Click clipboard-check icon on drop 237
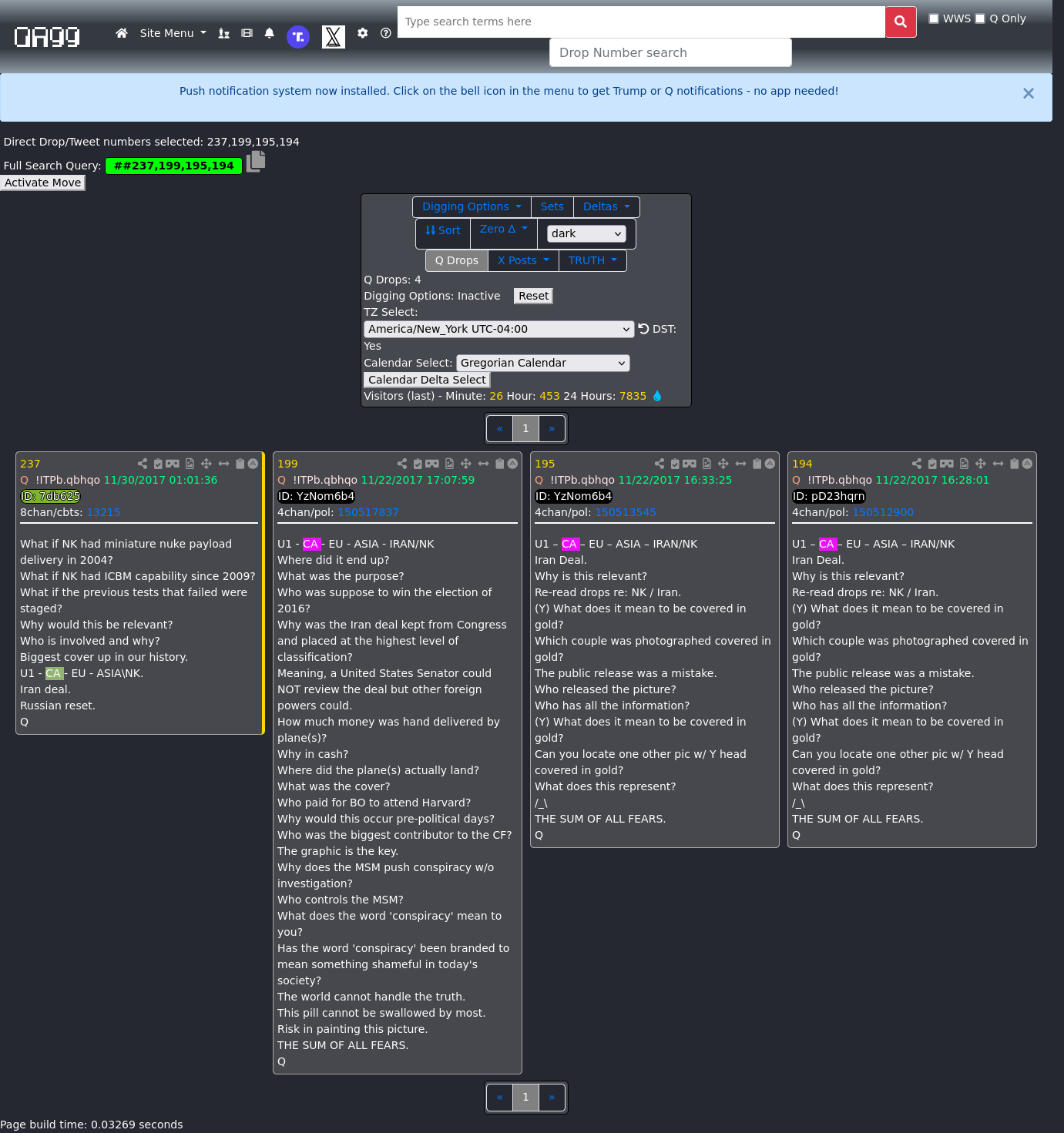 tap(158, 464)
